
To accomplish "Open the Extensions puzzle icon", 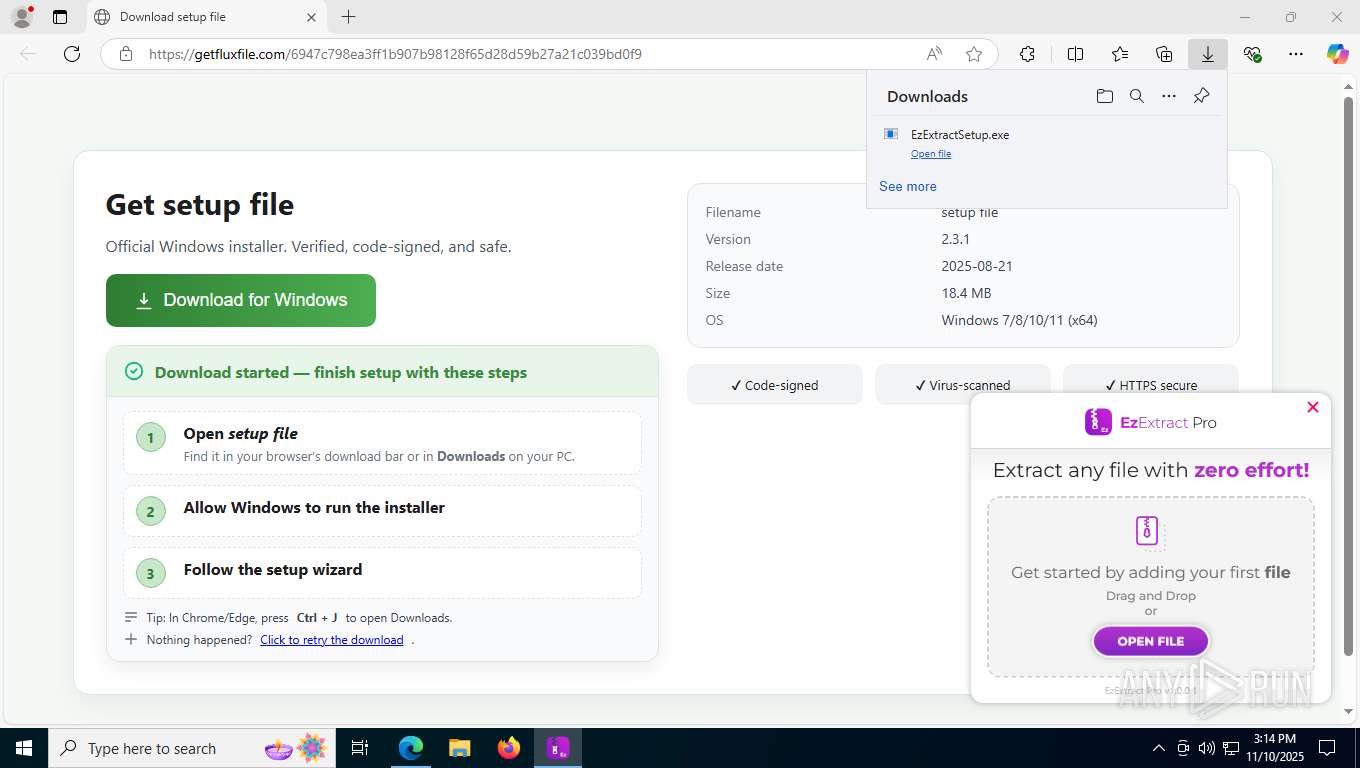I will click(x=1027, y=54).
